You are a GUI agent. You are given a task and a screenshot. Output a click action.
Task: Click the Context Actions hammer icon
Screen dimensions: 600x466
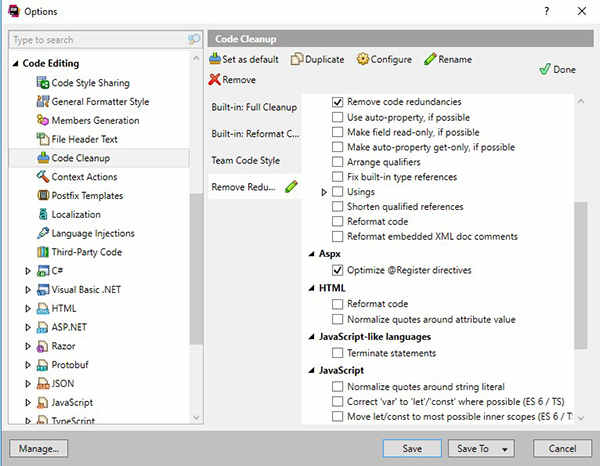tap(43, 176)
